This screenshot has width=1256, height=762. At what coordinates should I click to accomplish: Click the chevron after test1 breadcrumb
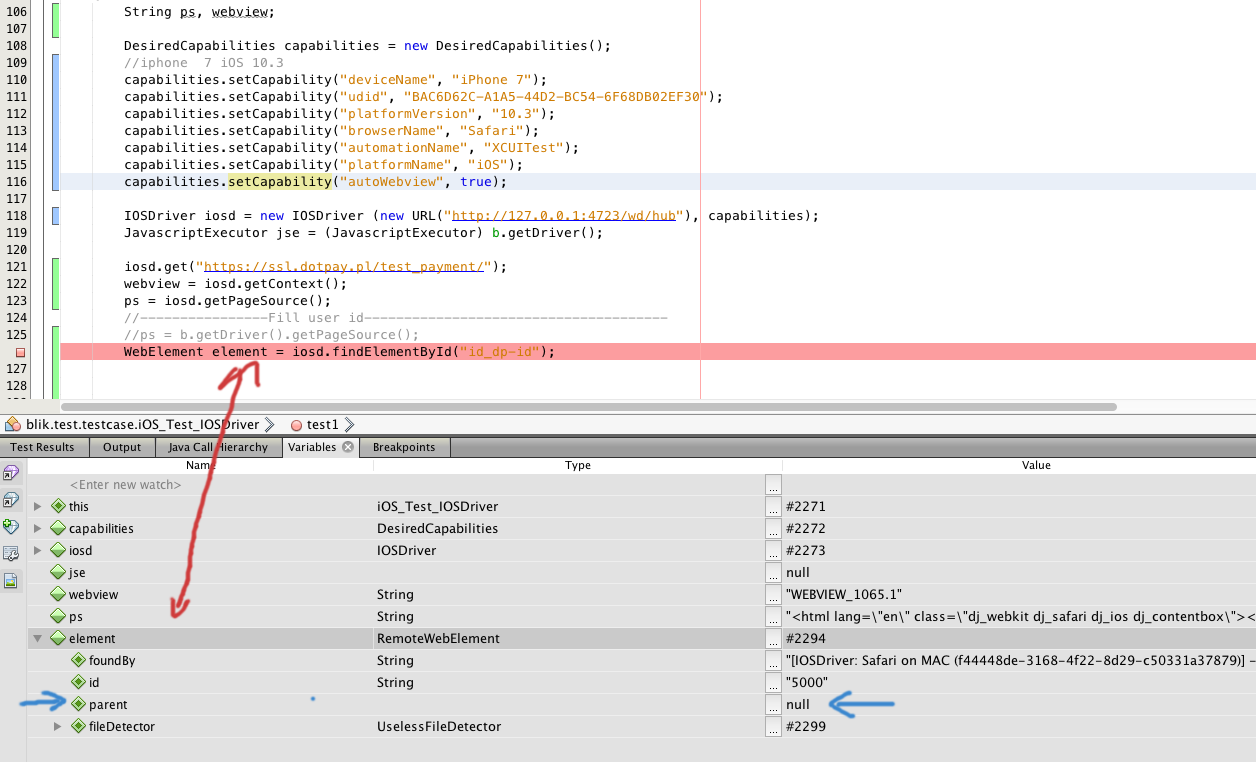pos(348,425)
